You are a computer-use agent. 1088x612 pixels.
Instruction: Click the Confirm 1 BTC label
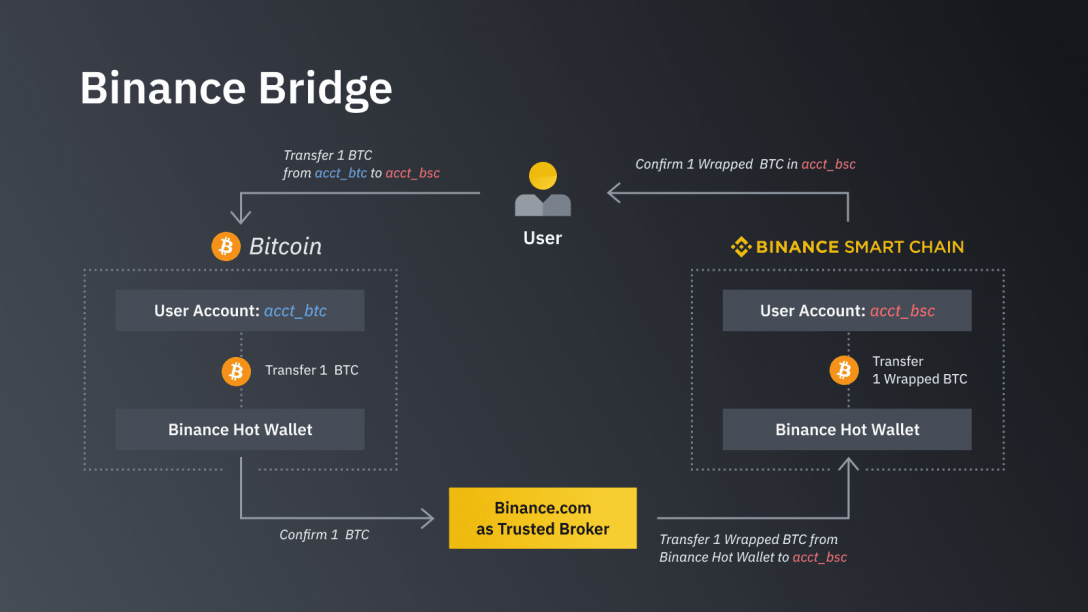point(324,535)
